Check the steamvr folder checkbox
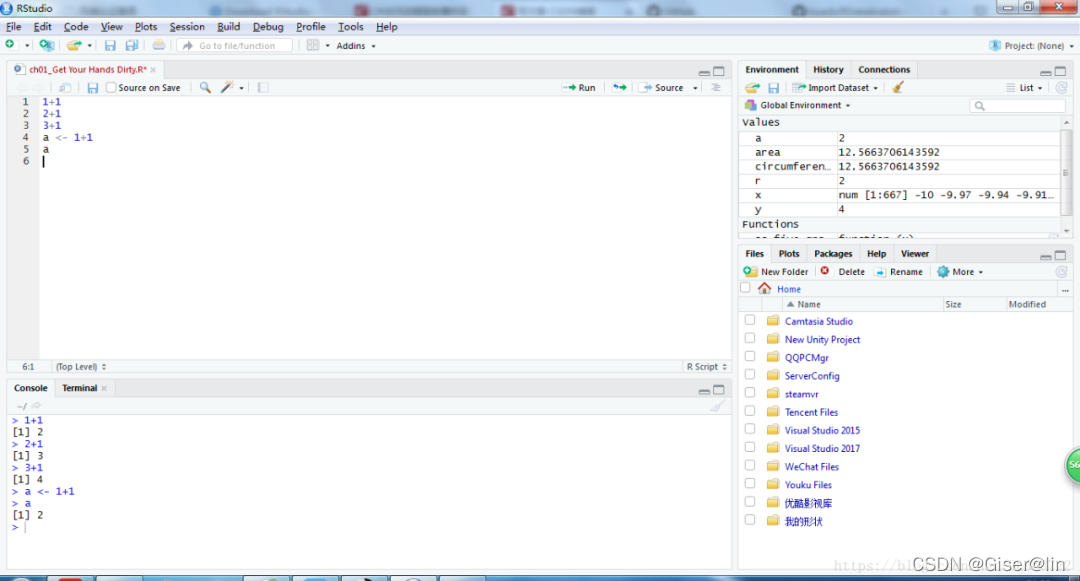Screen dimensions: 1080x581 (x=749, y=393)
